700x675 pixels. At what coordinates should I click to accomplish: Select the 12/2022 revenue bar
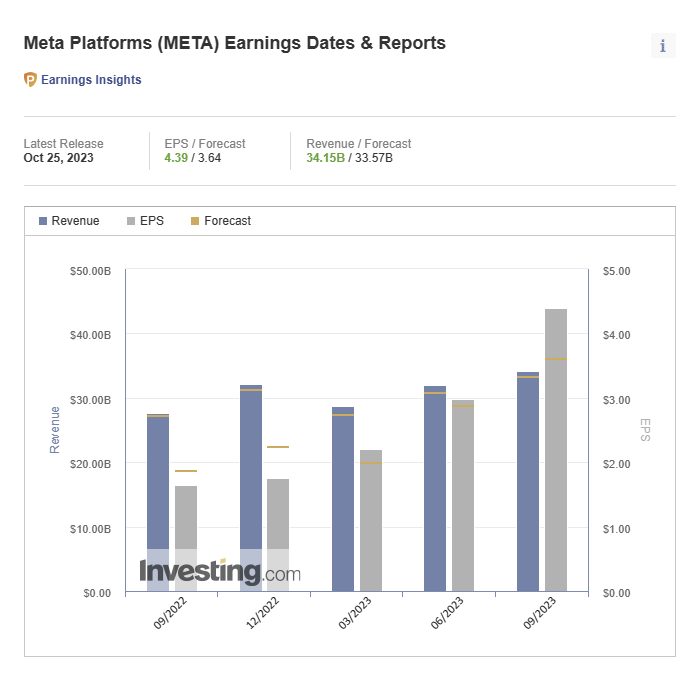tap(251, 488)
